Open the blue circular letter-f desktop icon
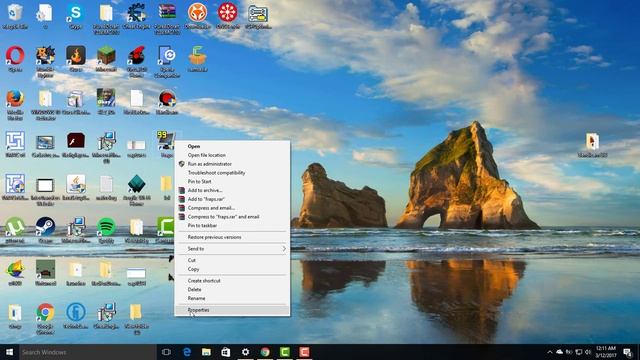This screenshot has width=640, height=360. 76,313
